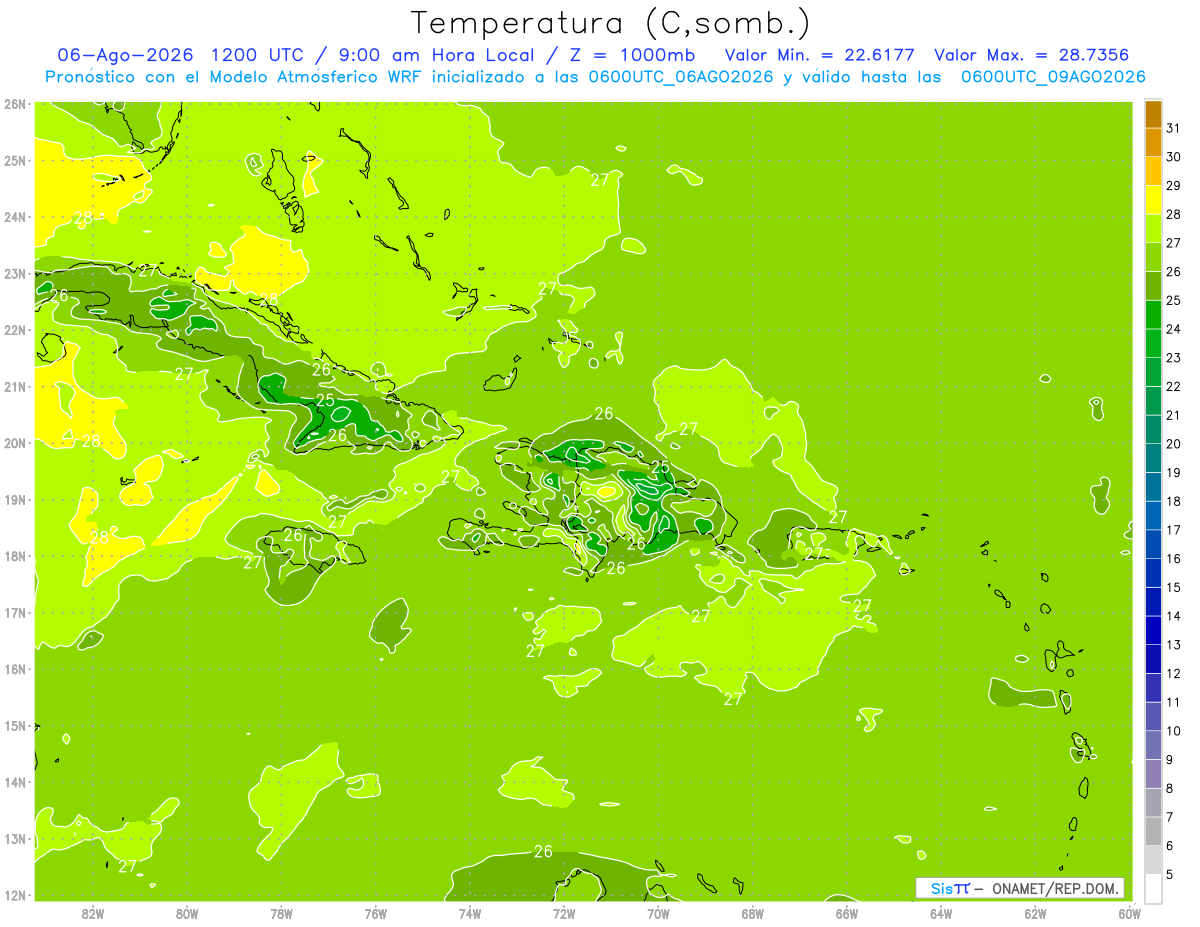Viewport: 1200px width, 927px height.
Task: Pick the brown legend swatch above 31
Action: 1153,114
